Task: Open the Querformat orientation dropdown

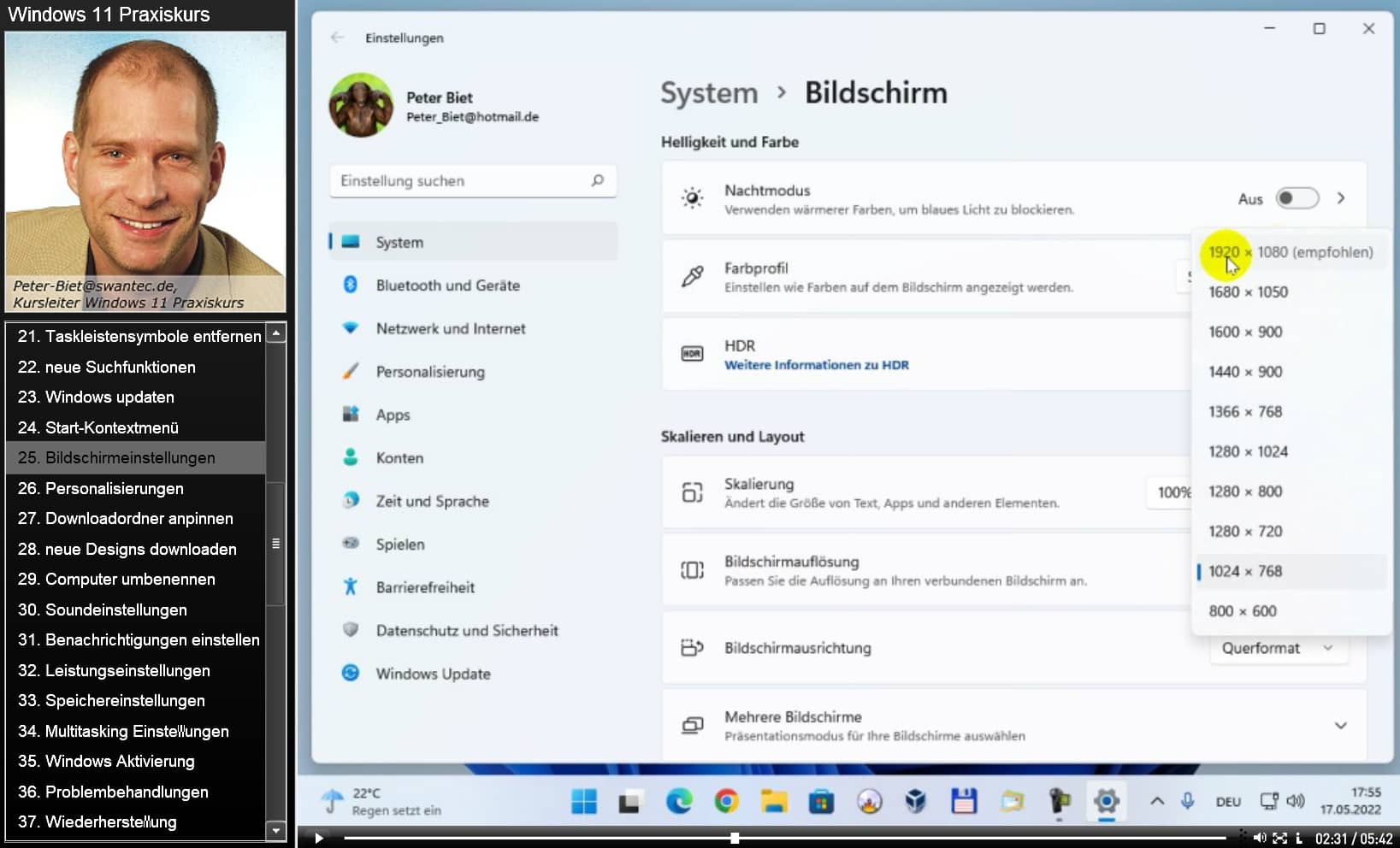Action: 1277,648
